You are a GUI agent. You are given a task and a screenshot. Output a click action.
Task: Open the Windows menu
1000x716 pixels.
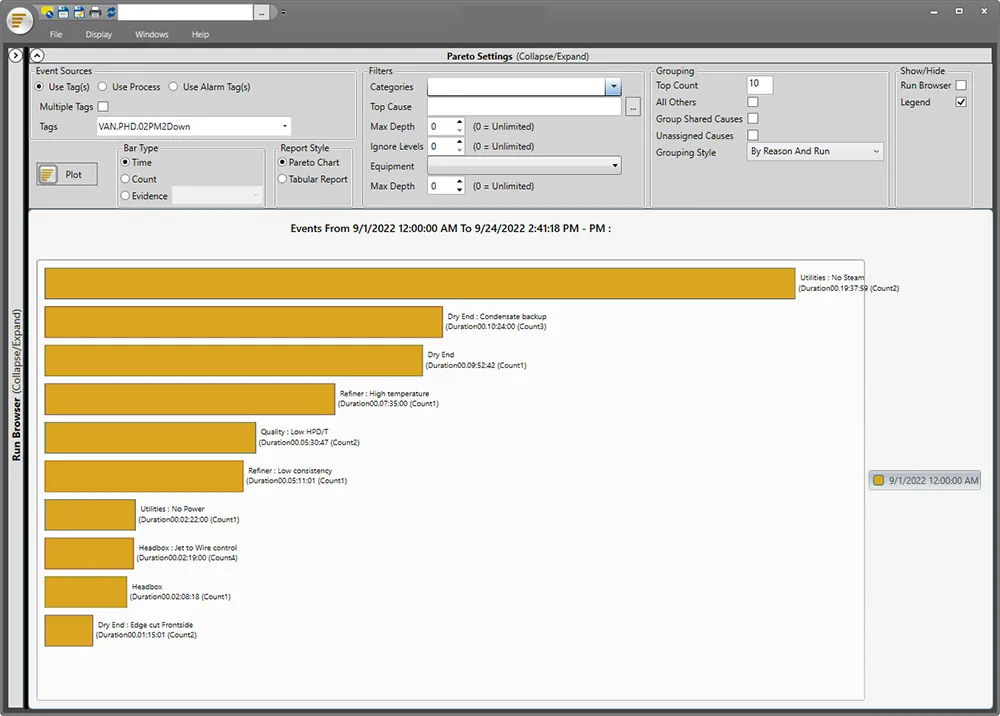pos(152,35)
